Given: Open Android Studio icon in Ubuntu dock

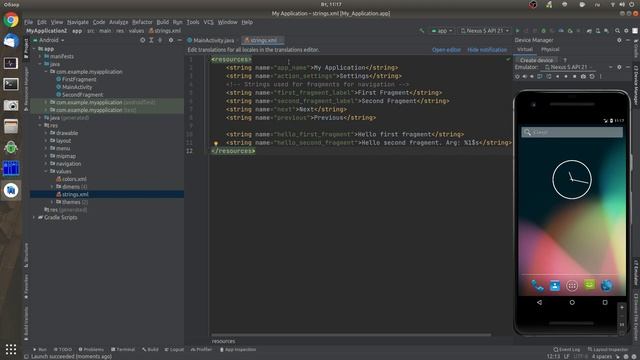Looking at the screenshot, I should (11, 190).
